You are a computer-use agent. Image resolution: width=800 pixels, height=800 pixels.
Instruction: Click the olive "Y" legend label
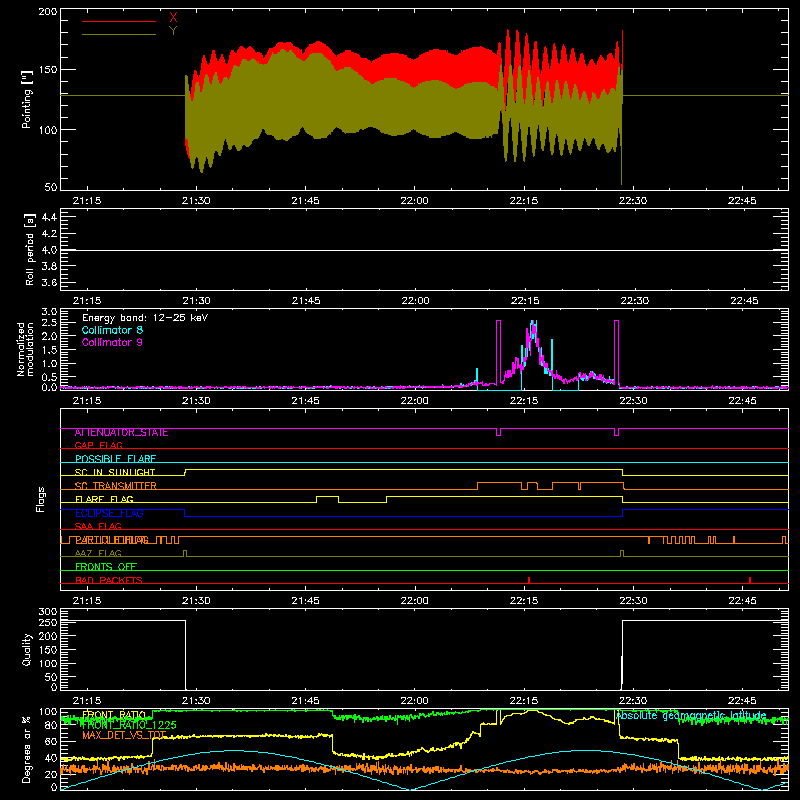[x=173, y=31]
